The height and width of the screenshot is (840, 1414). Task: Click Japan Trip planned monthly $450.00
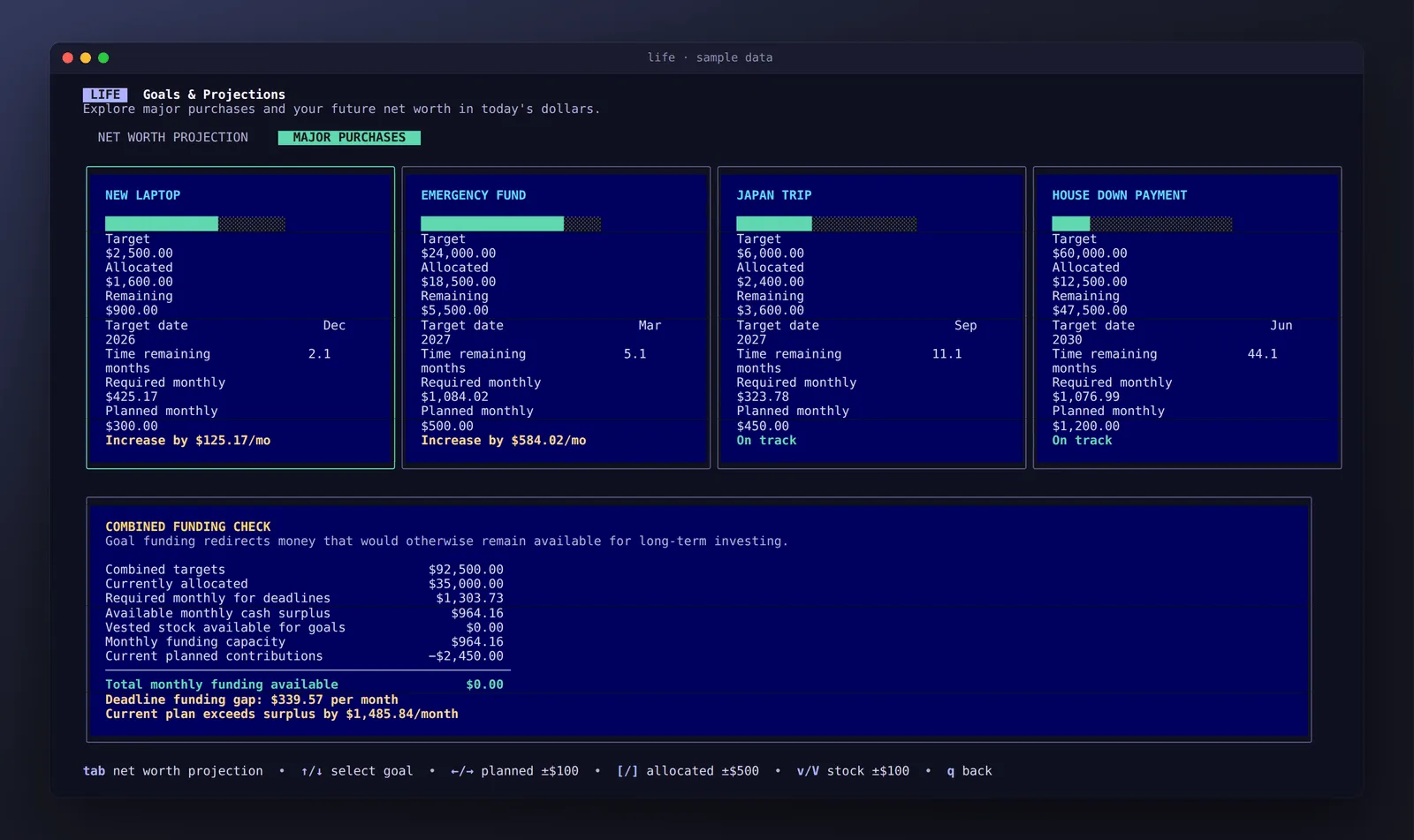[x=763, y=427]
